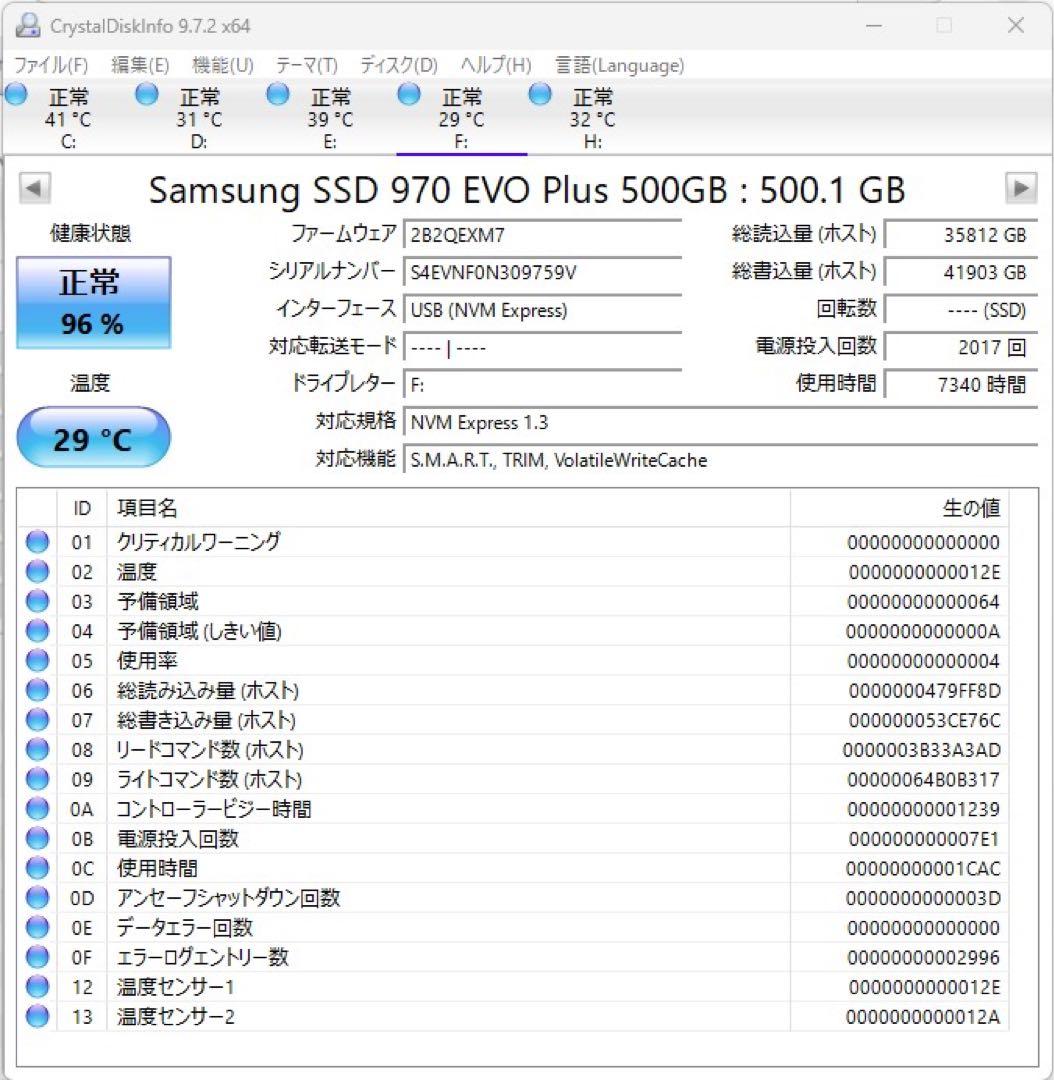Screen dimensions: 1054x1080
Task: Click status orb of 温度センサー1 row
Action: (37, 986)
